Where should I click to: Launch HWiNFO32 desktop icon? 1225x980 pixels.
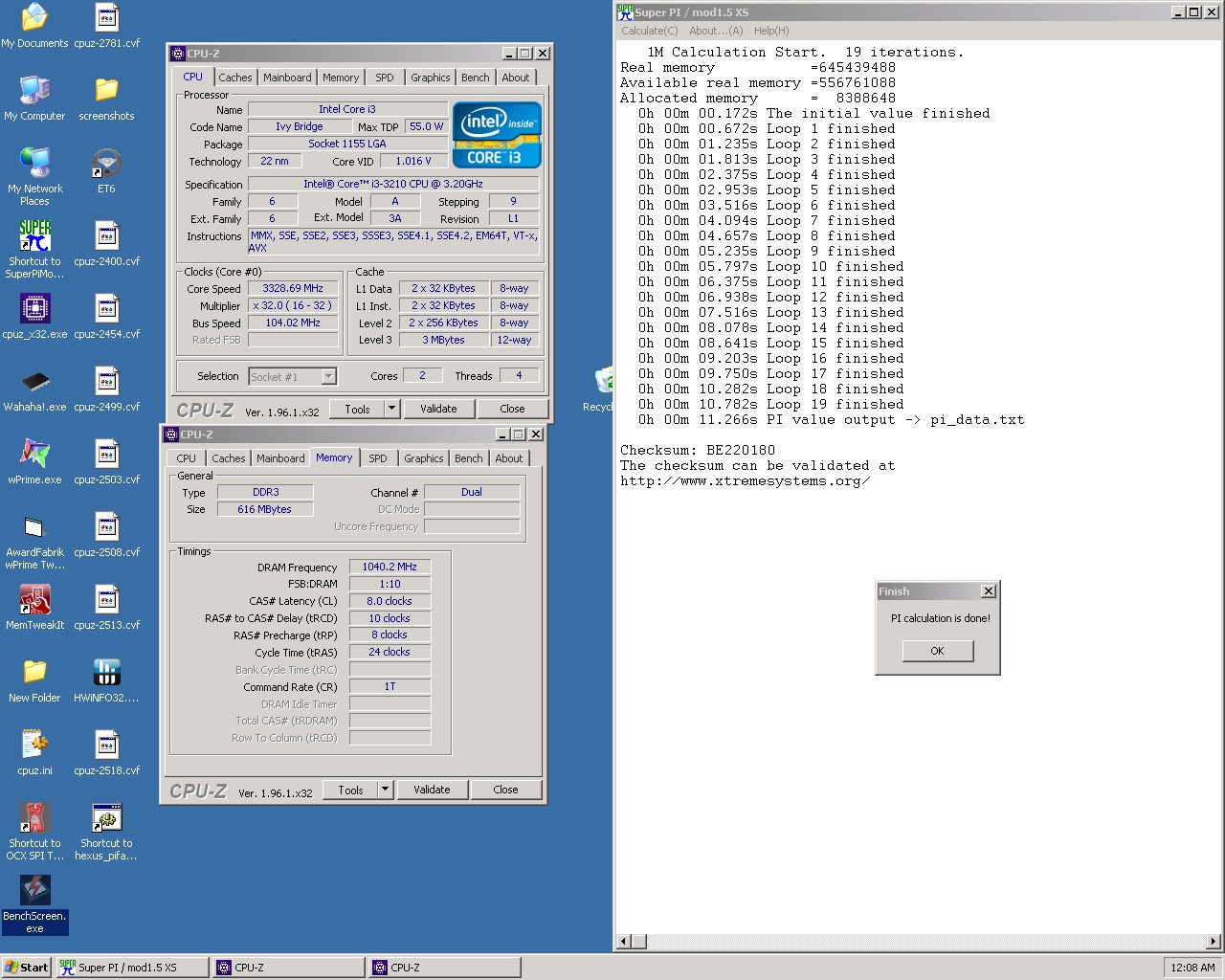click(x=106, y=680)
